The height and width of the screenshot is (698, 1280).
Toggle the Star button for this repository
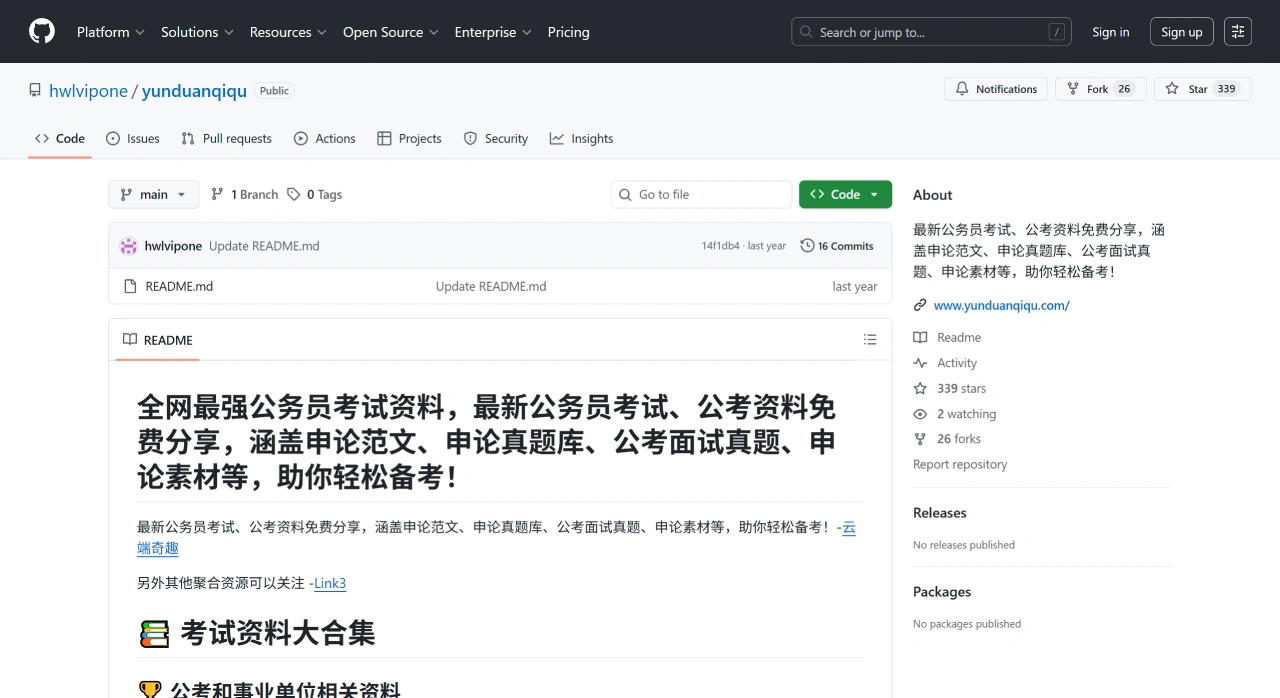coord(1202,89)
